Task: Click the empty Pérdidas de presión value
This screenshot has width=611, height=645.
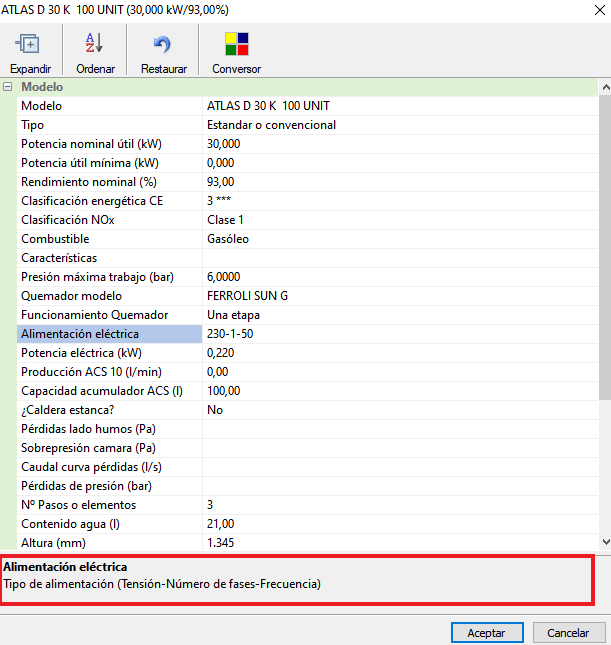Action: tap(400, 486)
